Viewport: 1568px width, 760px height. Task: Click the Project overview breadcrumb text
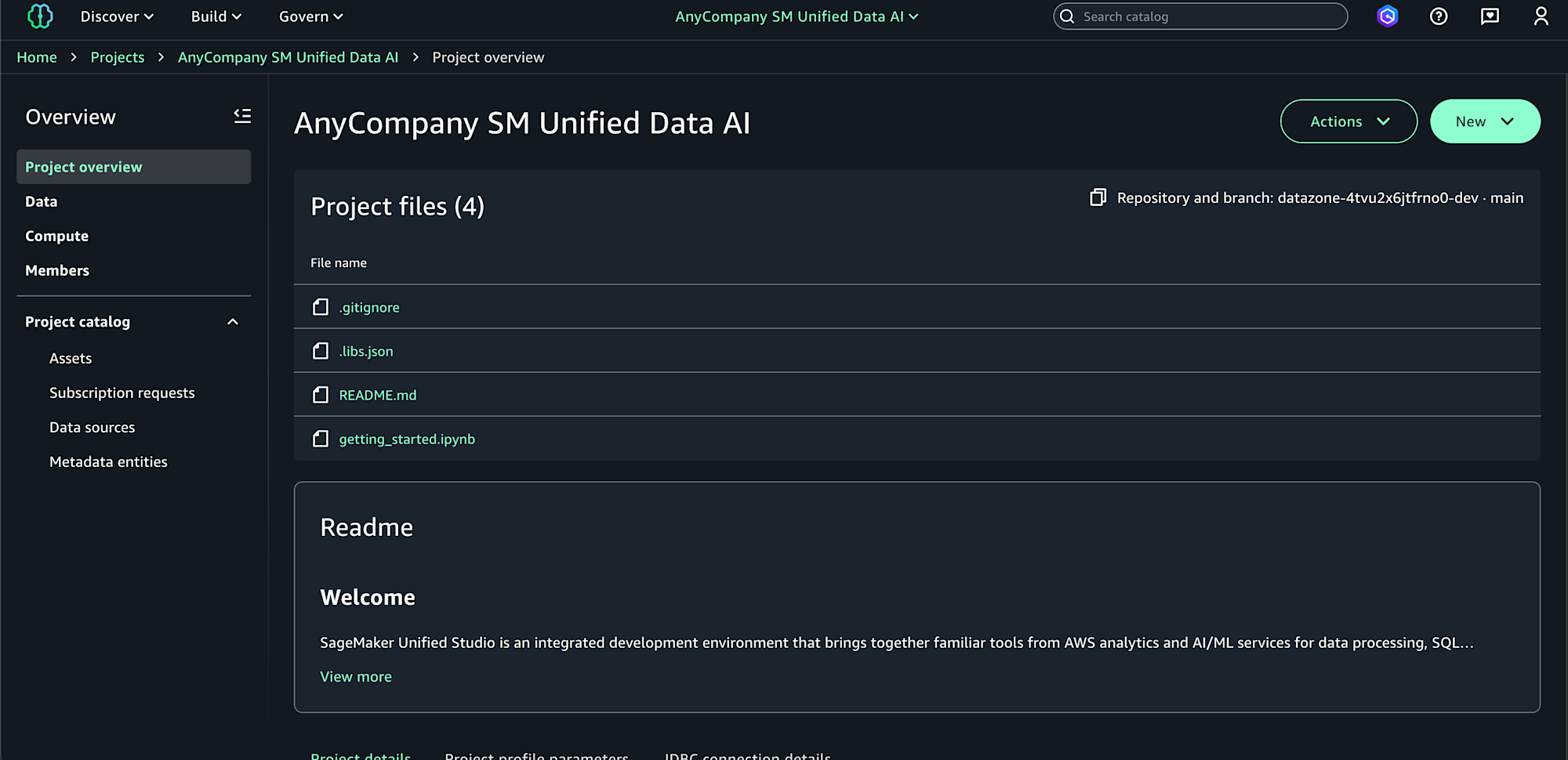pos(488,57)
